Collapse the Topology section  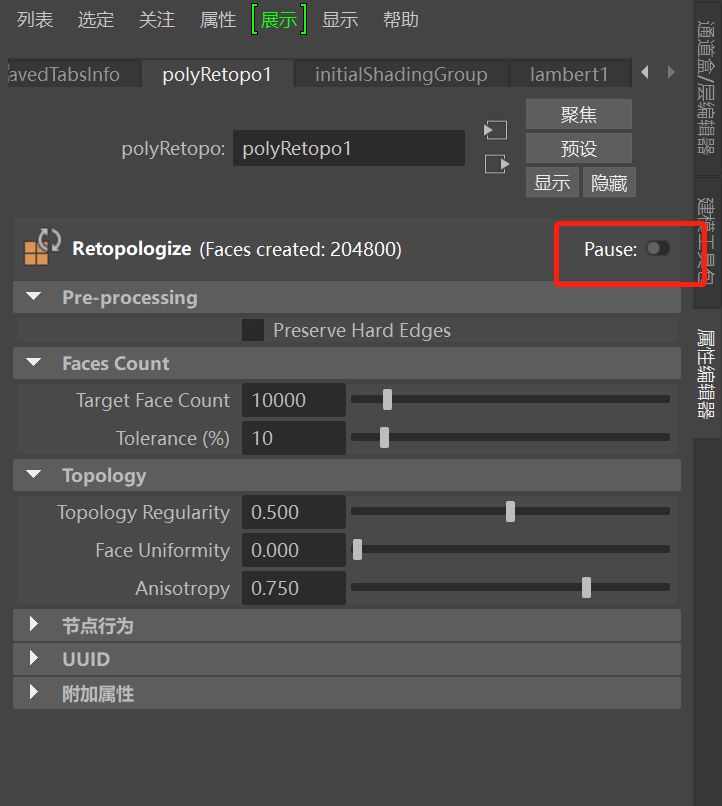34,474
